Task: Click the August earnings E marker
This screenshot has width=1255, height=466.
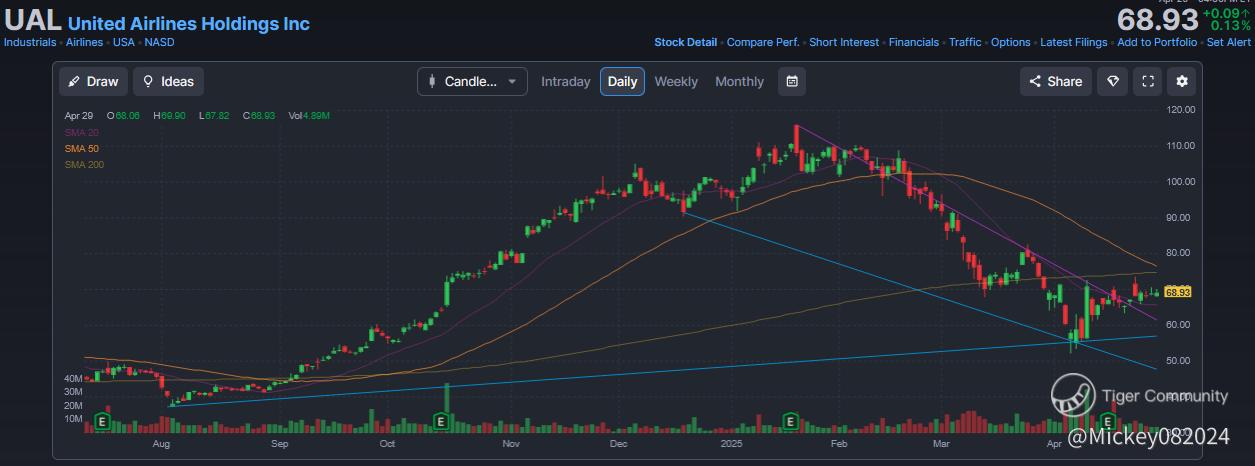Action: [101, 423]
